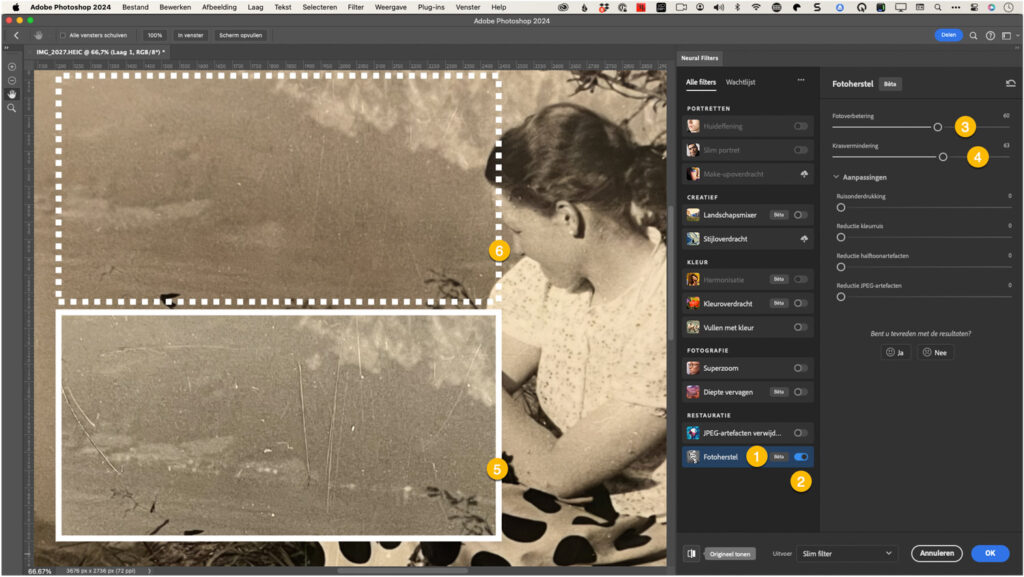Enable the Huideffening filter toggle
Screen dimensions: 1024x577
click(x=801, y=126)
